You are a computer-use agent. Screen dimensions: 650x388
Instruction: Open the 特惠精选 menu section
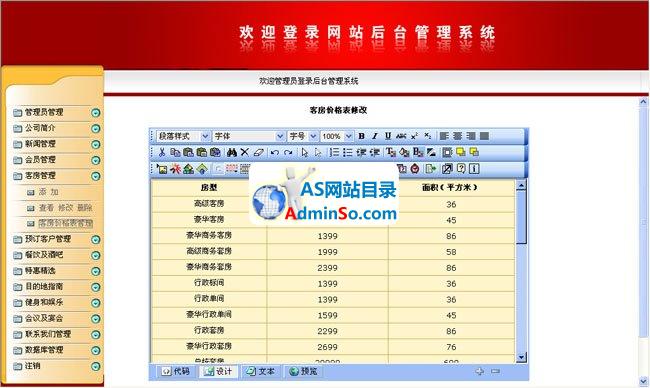pos(40,270)
